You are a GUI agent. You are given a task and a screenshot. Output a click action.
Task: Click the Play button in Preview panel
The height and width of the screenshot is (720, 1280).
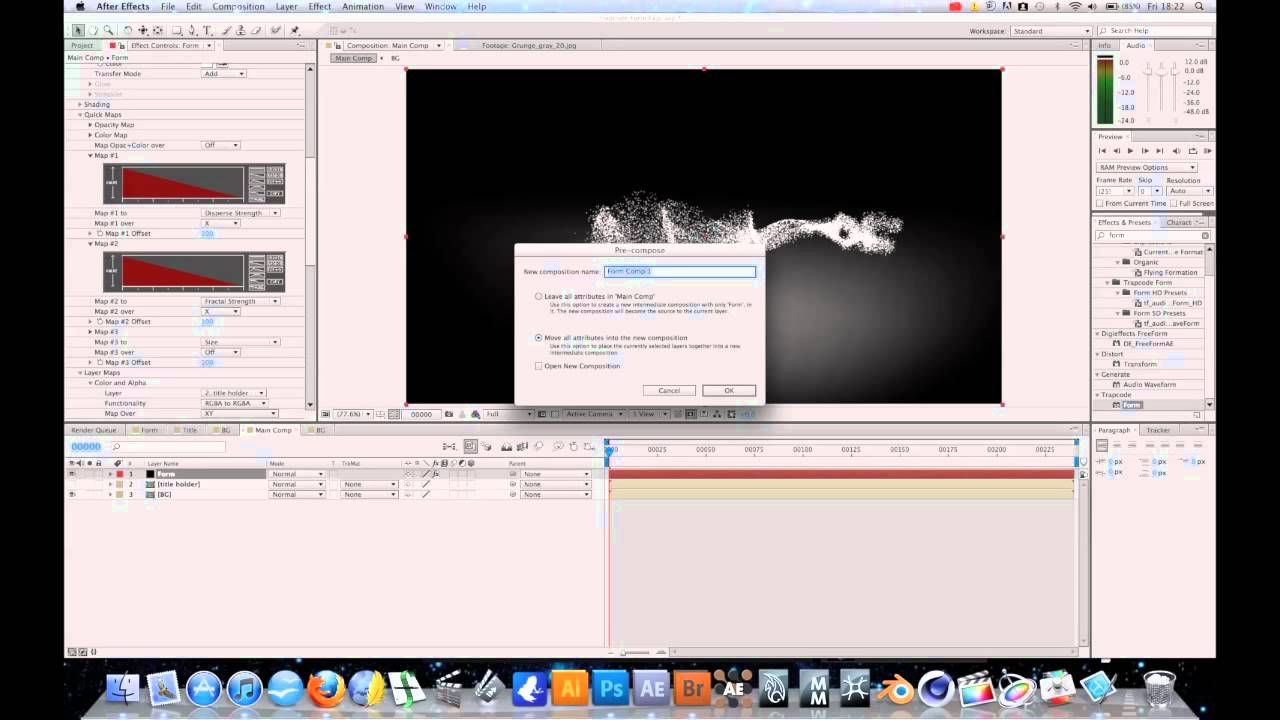click(1131, 151)
